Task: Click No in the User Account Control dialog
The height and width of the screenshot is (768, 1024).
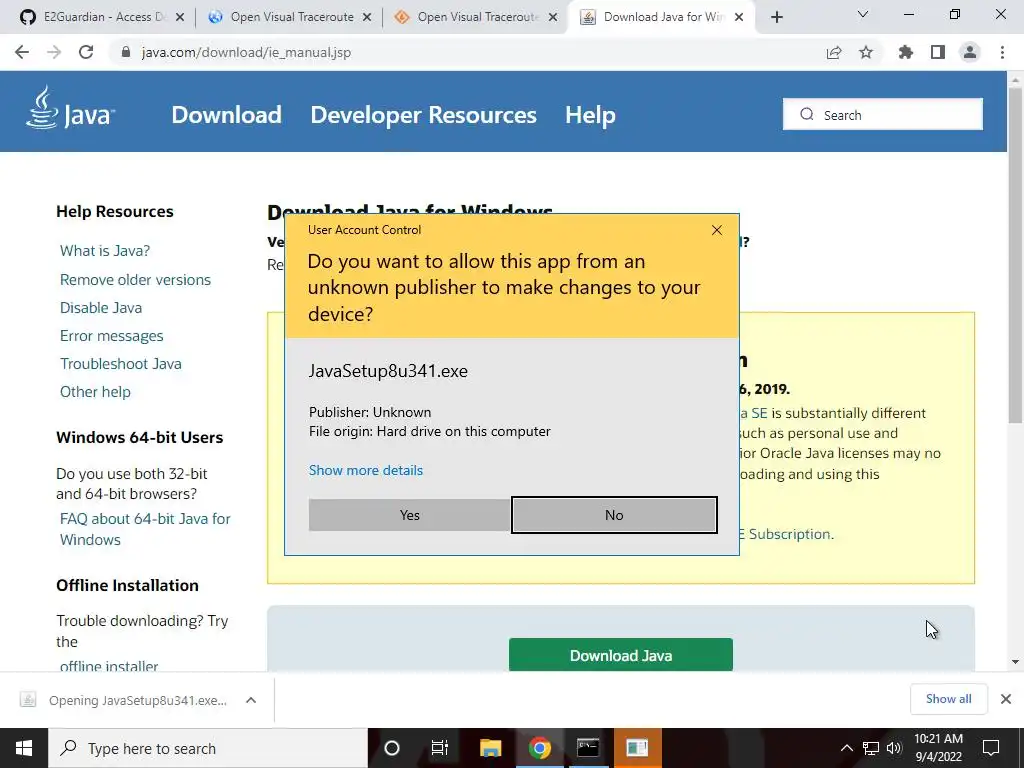Action: (614, 515)
